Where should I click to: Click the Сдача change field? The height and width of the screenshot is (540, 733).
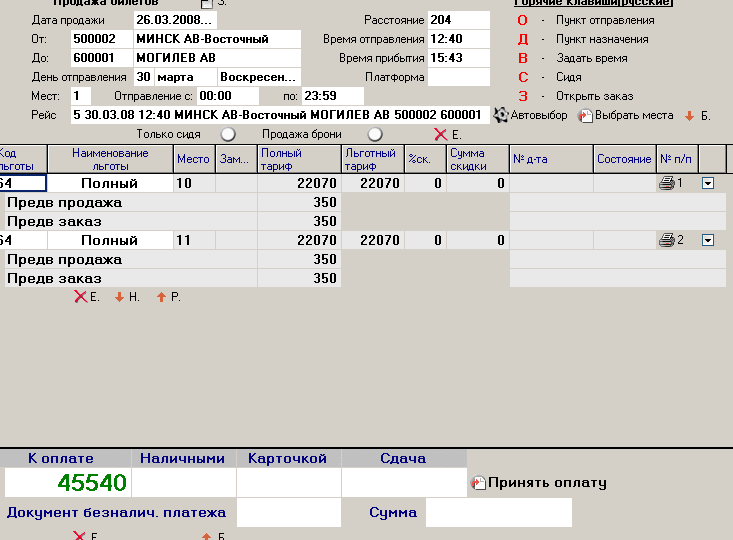pos(404,482)
